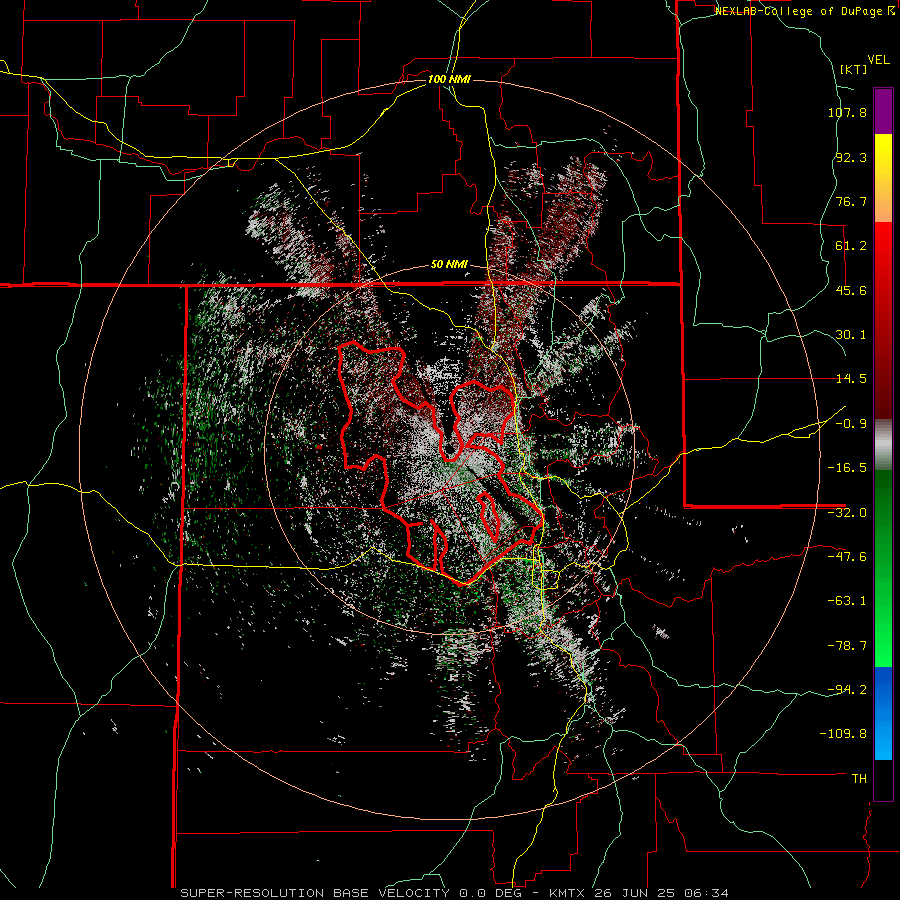Click the -47.6 velocity scale value

click(x=847, y=557)
